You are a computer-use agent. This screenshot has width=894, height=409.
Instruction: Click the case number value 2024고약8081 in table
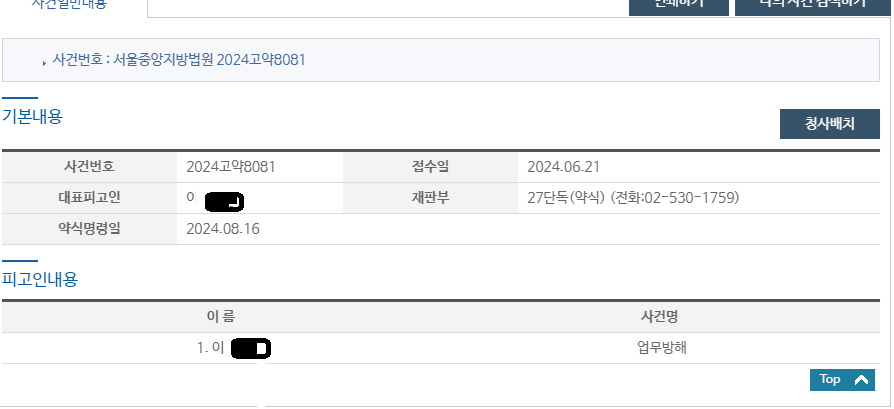(230, 167)
